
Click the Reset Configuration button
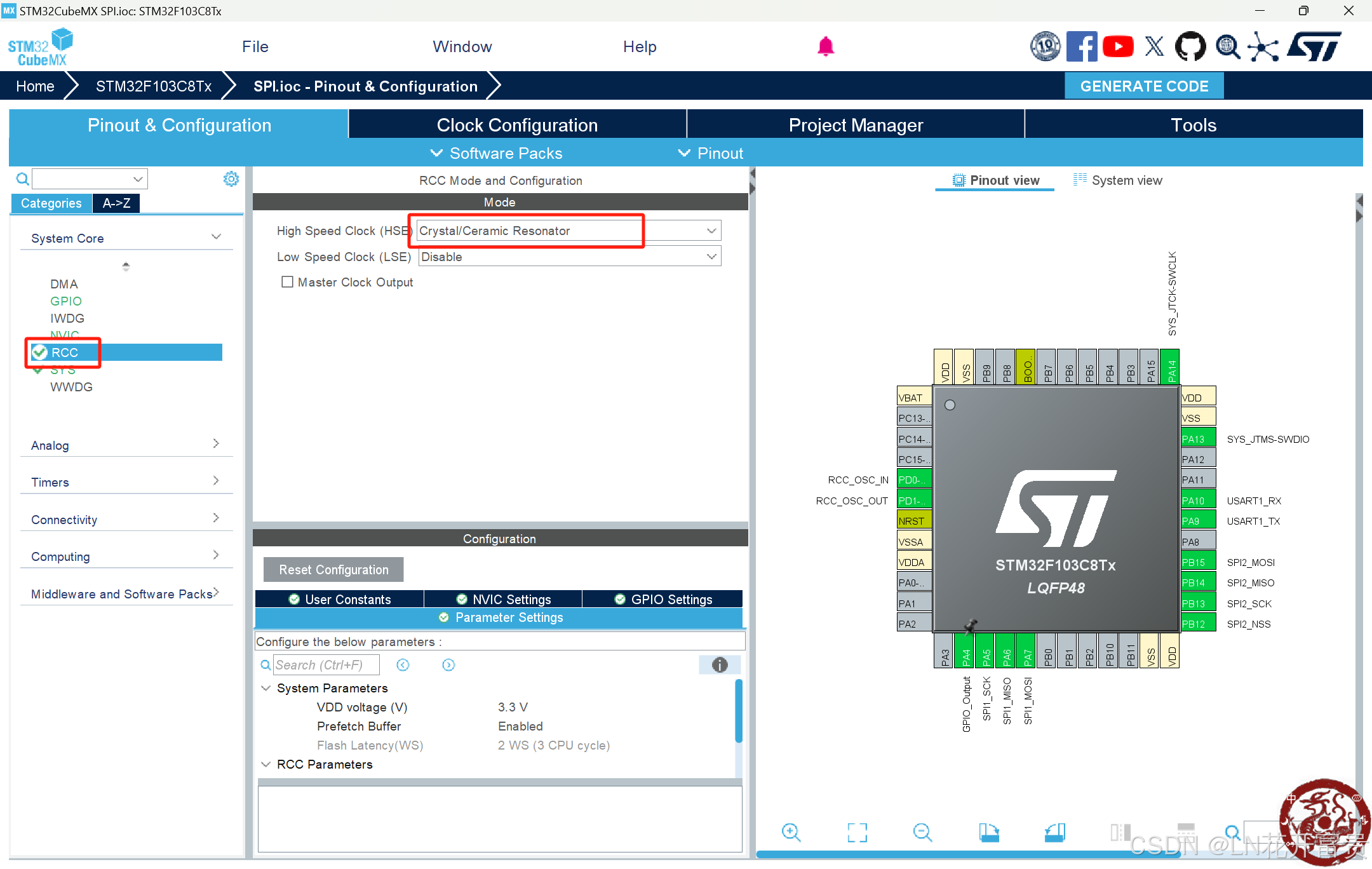point(333,570)
